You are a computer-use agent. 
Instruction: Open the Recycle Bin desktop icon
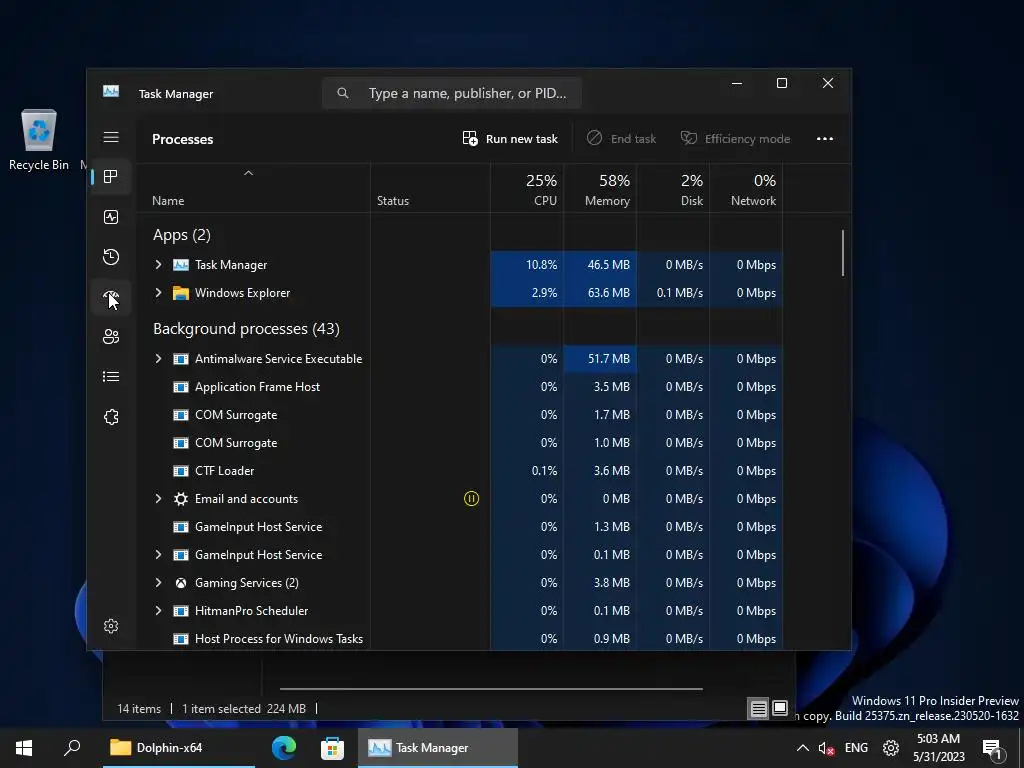39,140
